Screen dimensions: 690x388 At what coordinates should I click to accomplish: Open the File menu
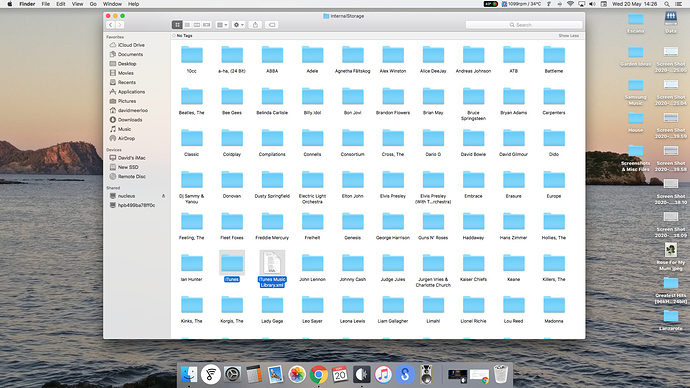45,4
